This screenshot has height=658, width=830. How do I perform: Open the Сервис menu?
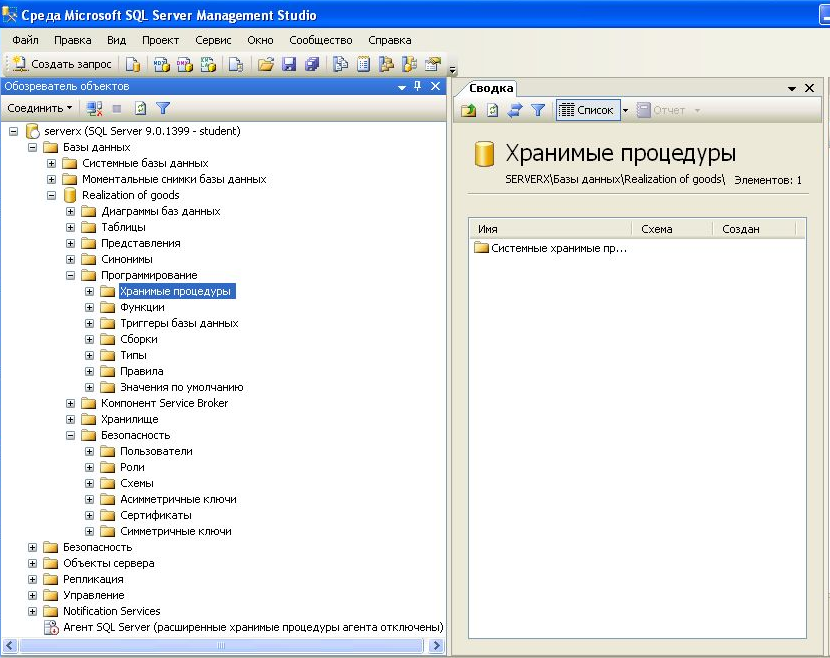(213, 40)
